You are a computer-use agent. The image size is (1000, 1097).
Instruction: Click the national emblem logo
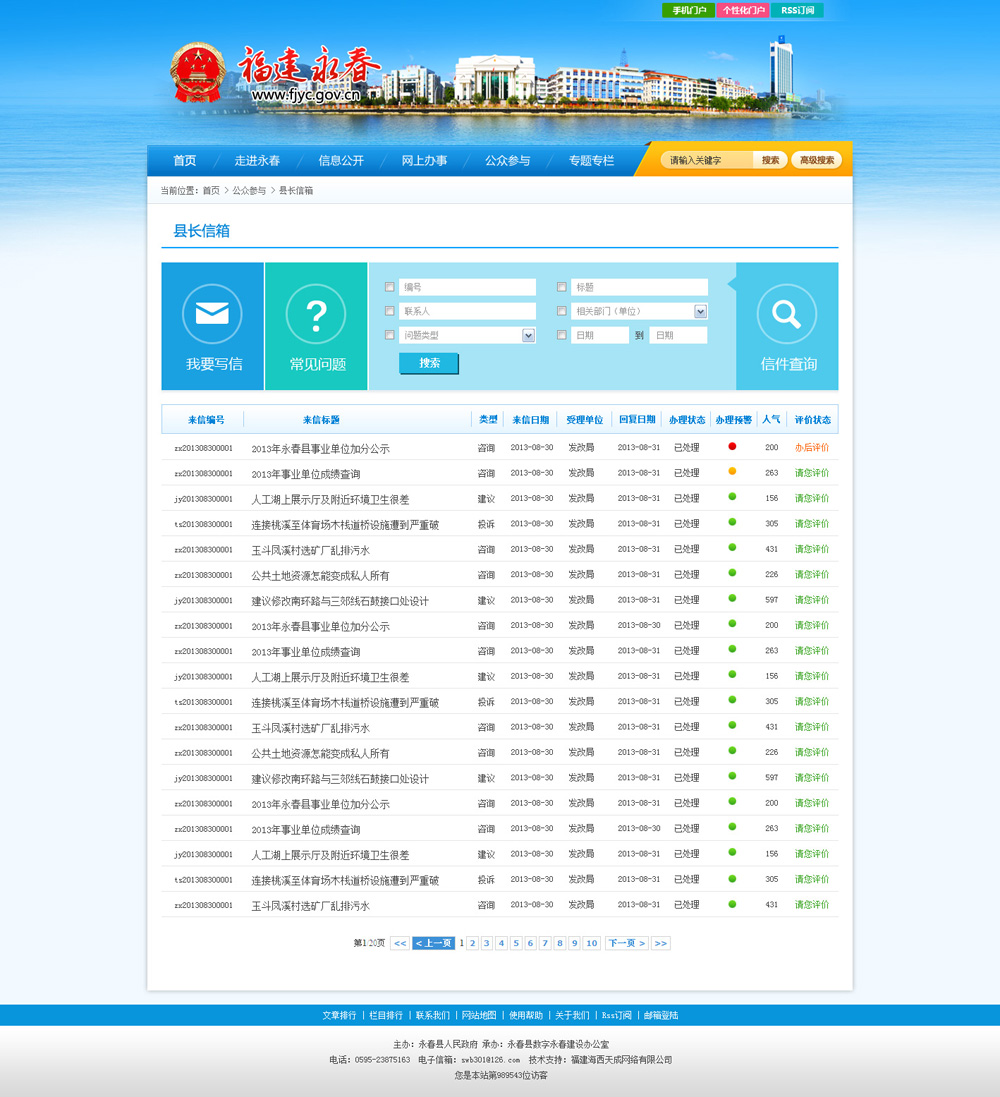pos(198,73)
